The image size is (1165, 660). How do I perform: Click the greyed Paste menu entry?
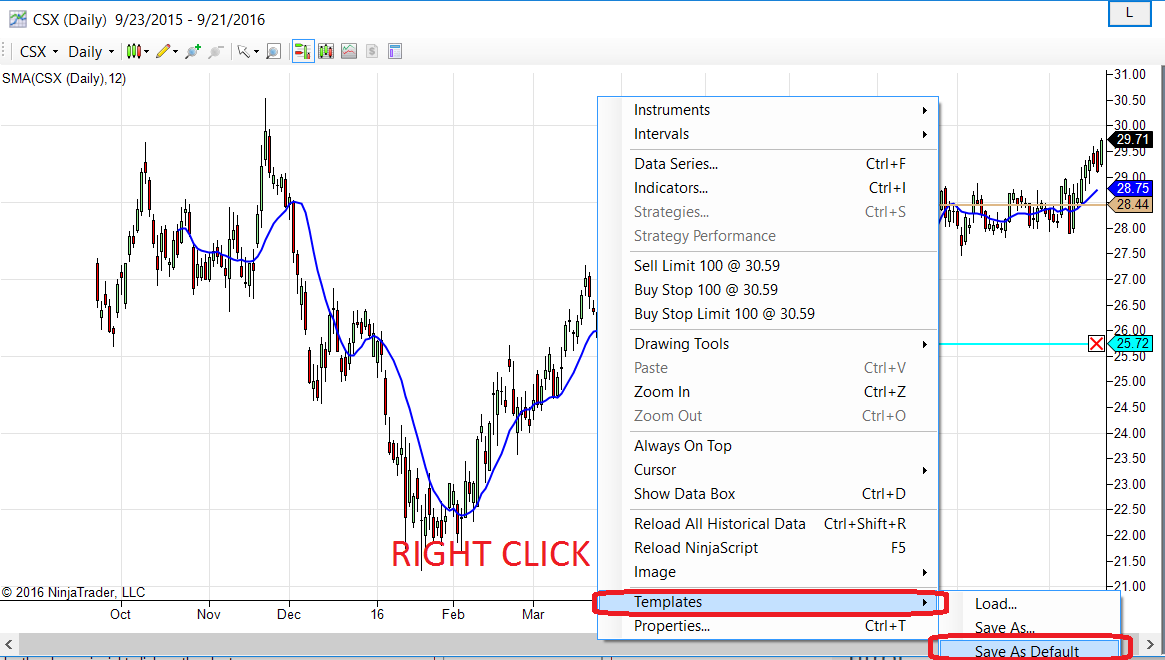point(768,368)
